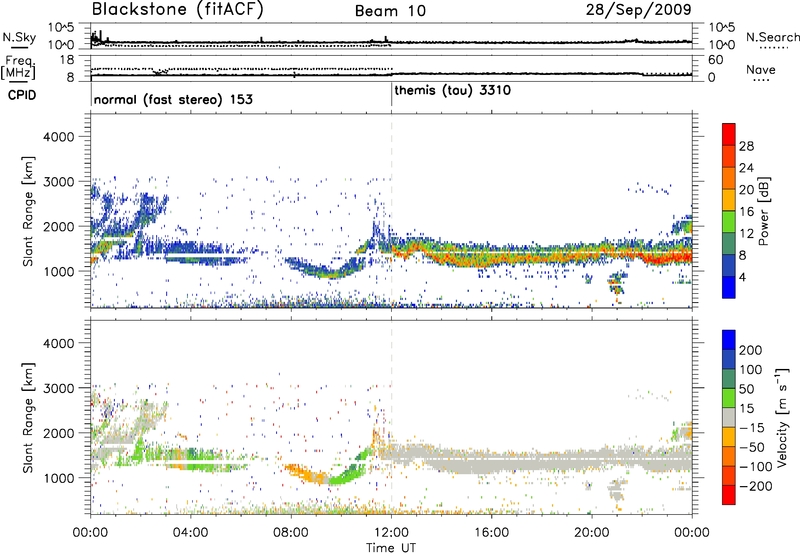The image size is (800, 554).
Task: Click the '18' frequency axis tick
Action: click(67, 60)
